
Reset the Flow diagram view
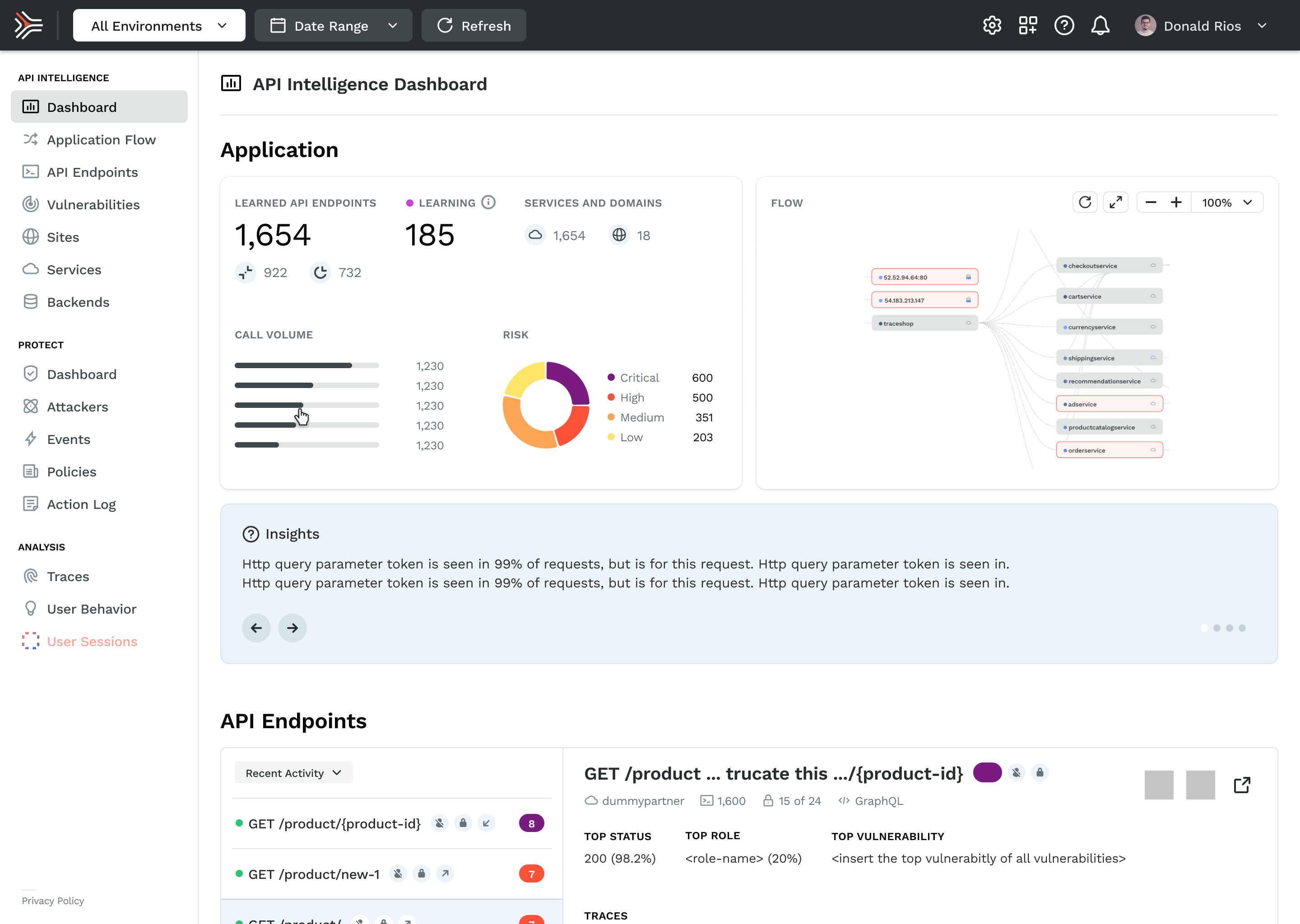[x=1084, y=203]
